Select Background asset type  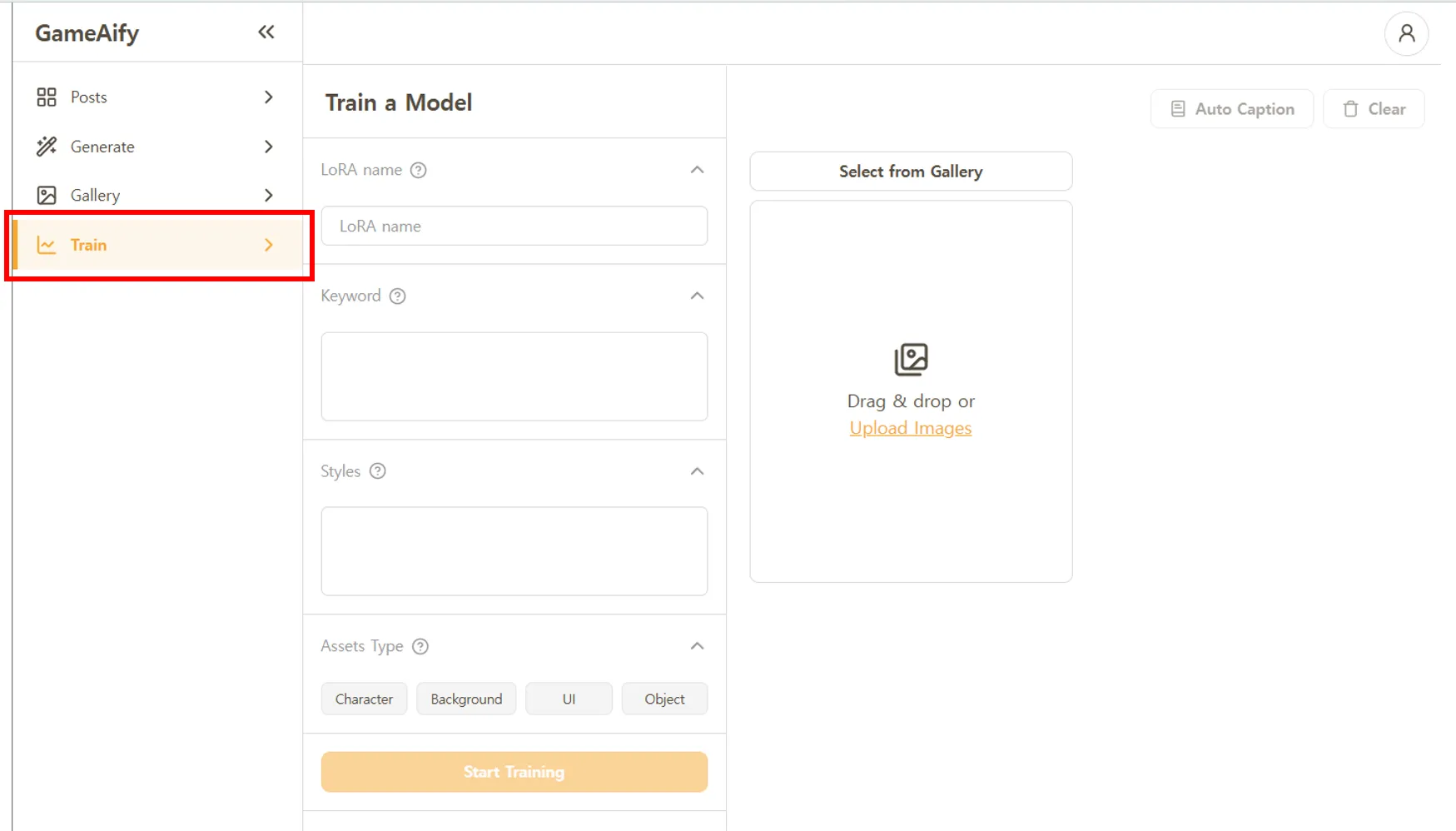(466, 699)
